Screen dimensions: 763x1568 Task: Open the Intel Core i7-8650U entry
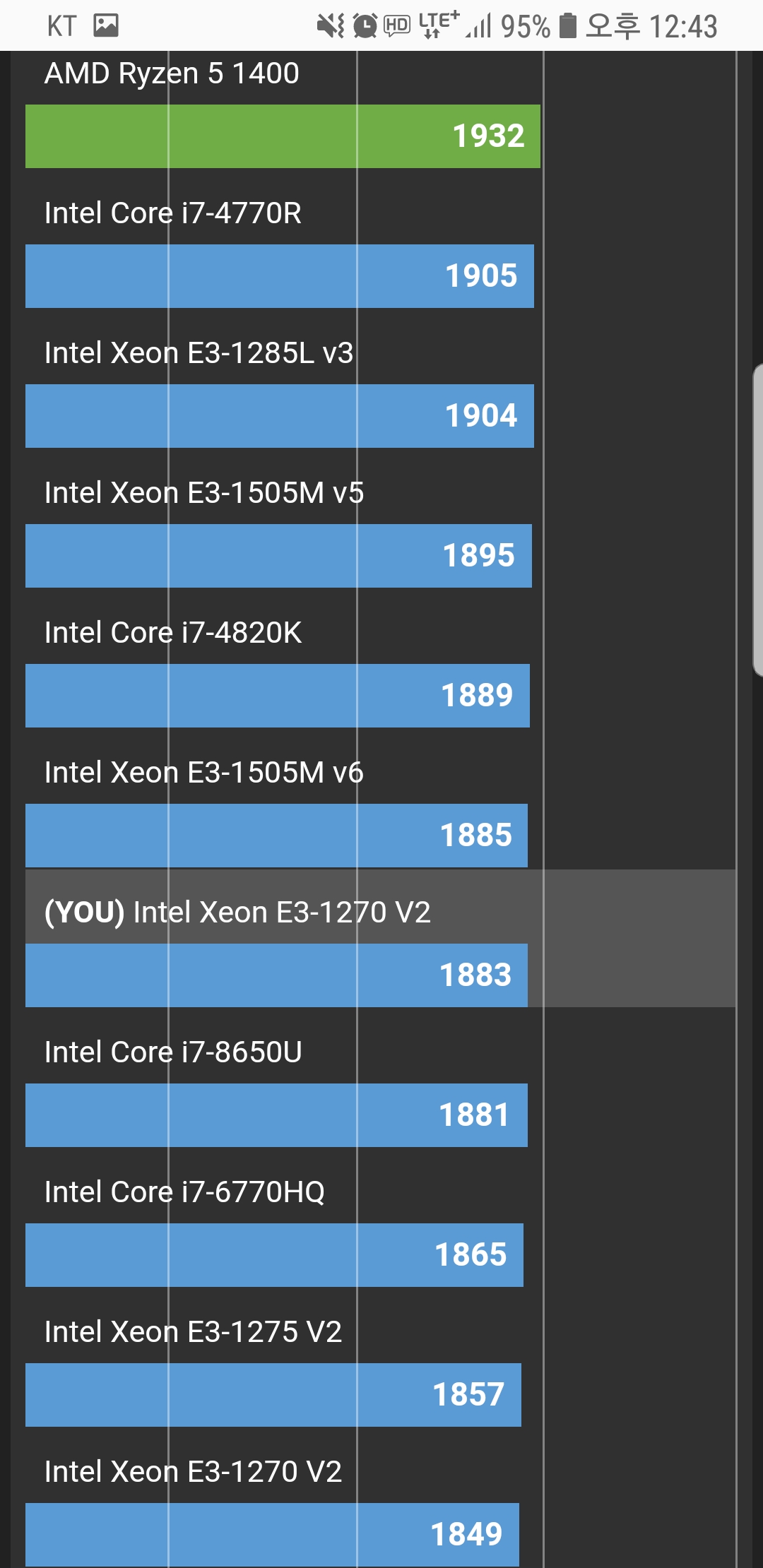point(173,1052)
